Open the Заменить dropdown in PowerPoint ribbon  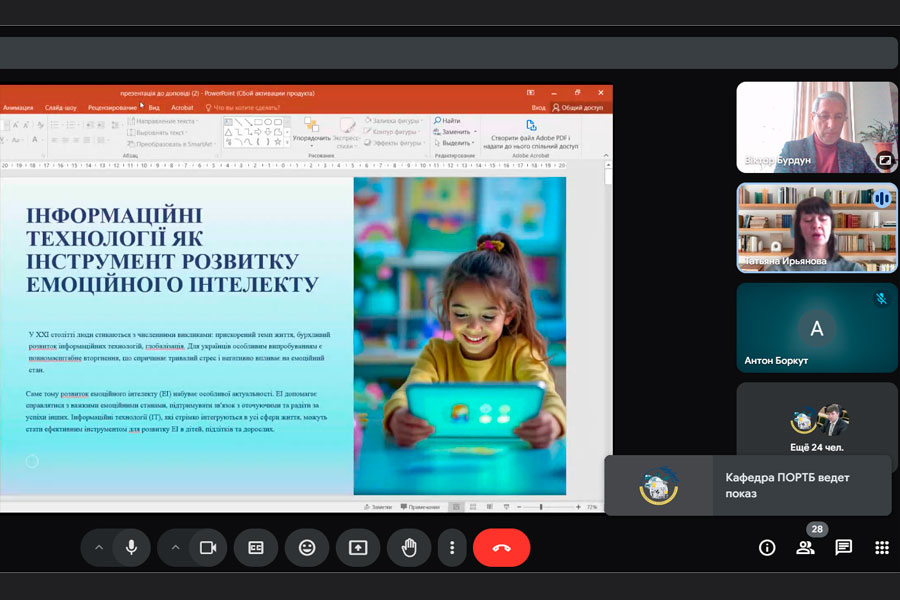456,131
